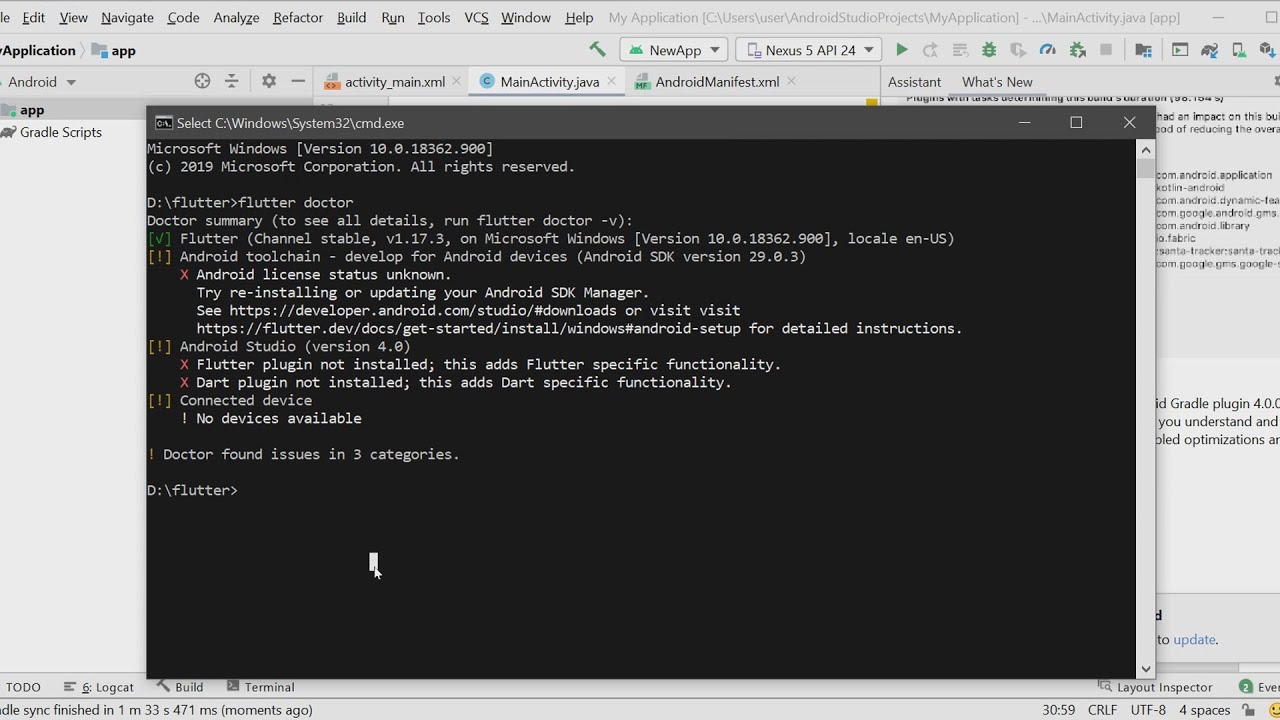Open the Layout Inspector tool window

(x=1155, y=687)
